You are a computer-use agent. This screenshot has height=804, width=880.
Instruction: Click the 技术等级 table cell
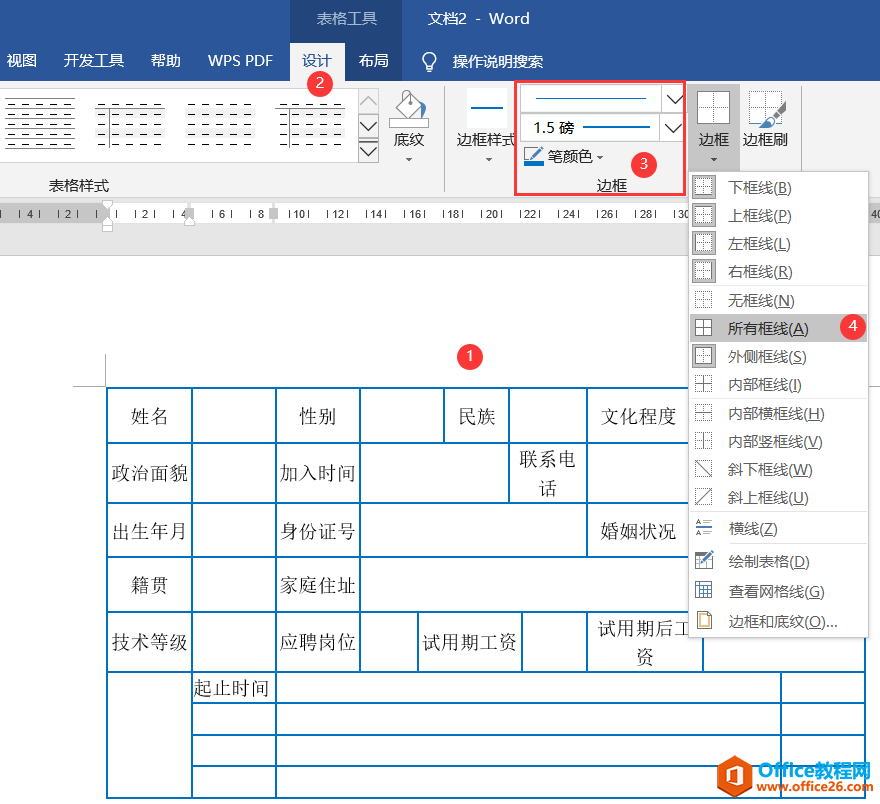[x=149, y=642]
